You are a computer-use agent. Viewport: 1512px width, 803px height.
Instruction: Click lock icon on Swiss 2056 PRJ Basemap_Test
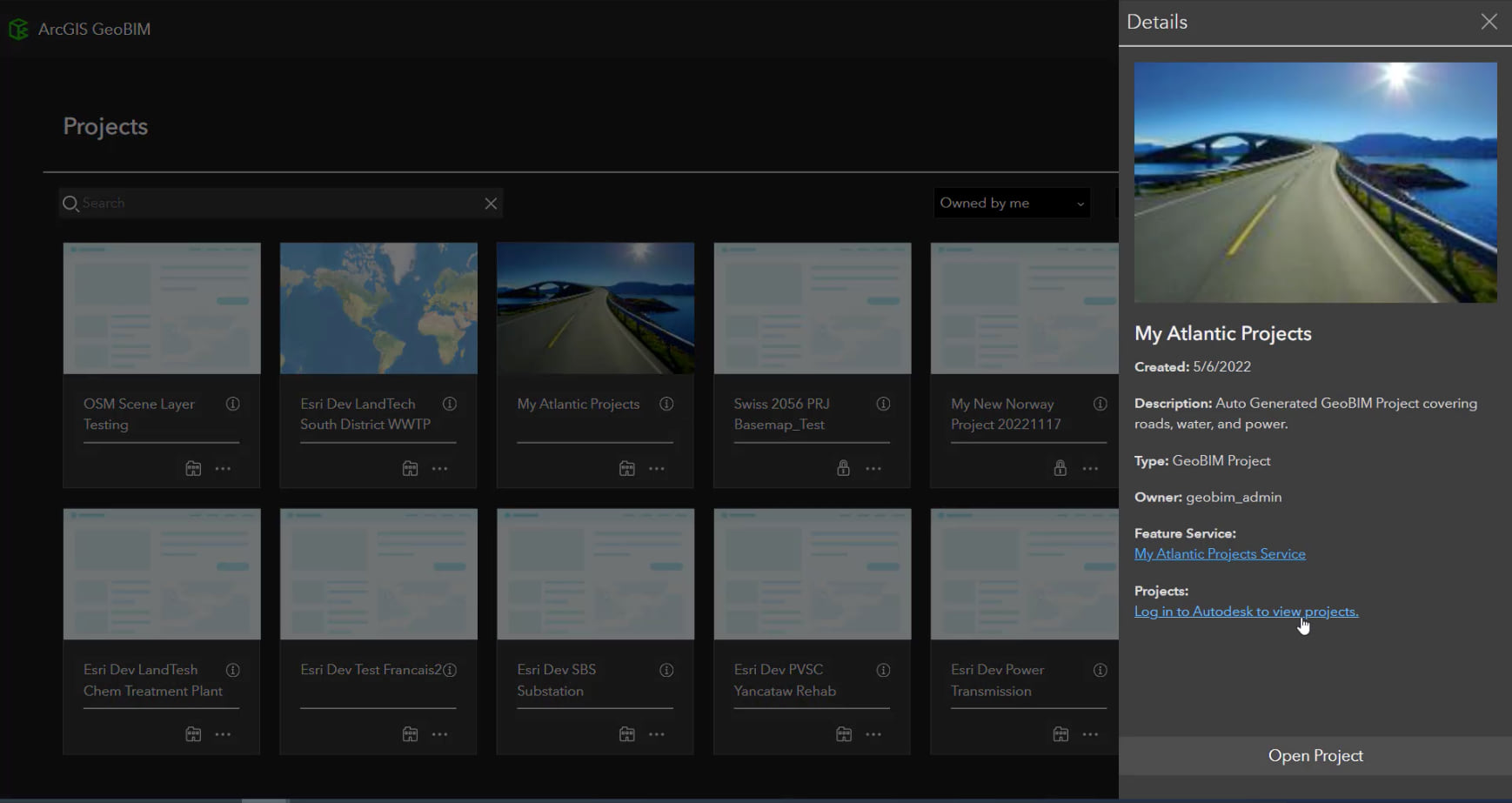(843, 468)
